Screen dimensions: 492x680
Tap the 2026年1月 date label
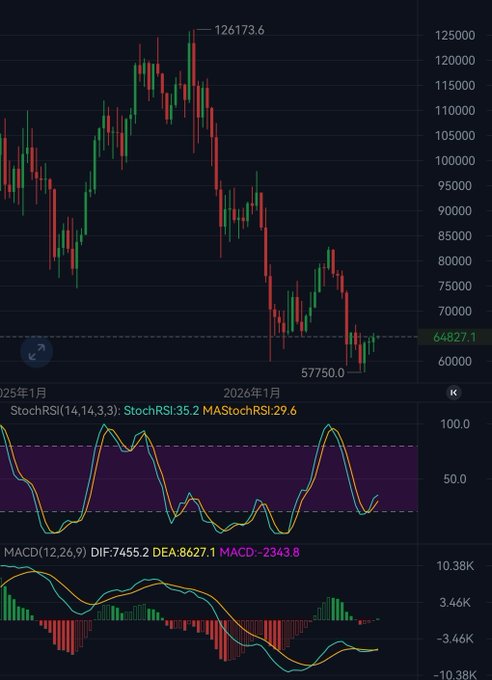click(252, 393)
